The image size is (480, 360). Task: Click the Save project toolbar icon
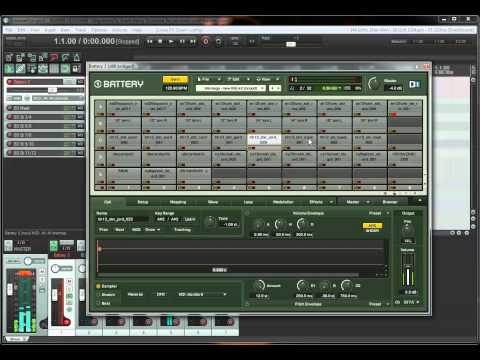coord(32,58)
